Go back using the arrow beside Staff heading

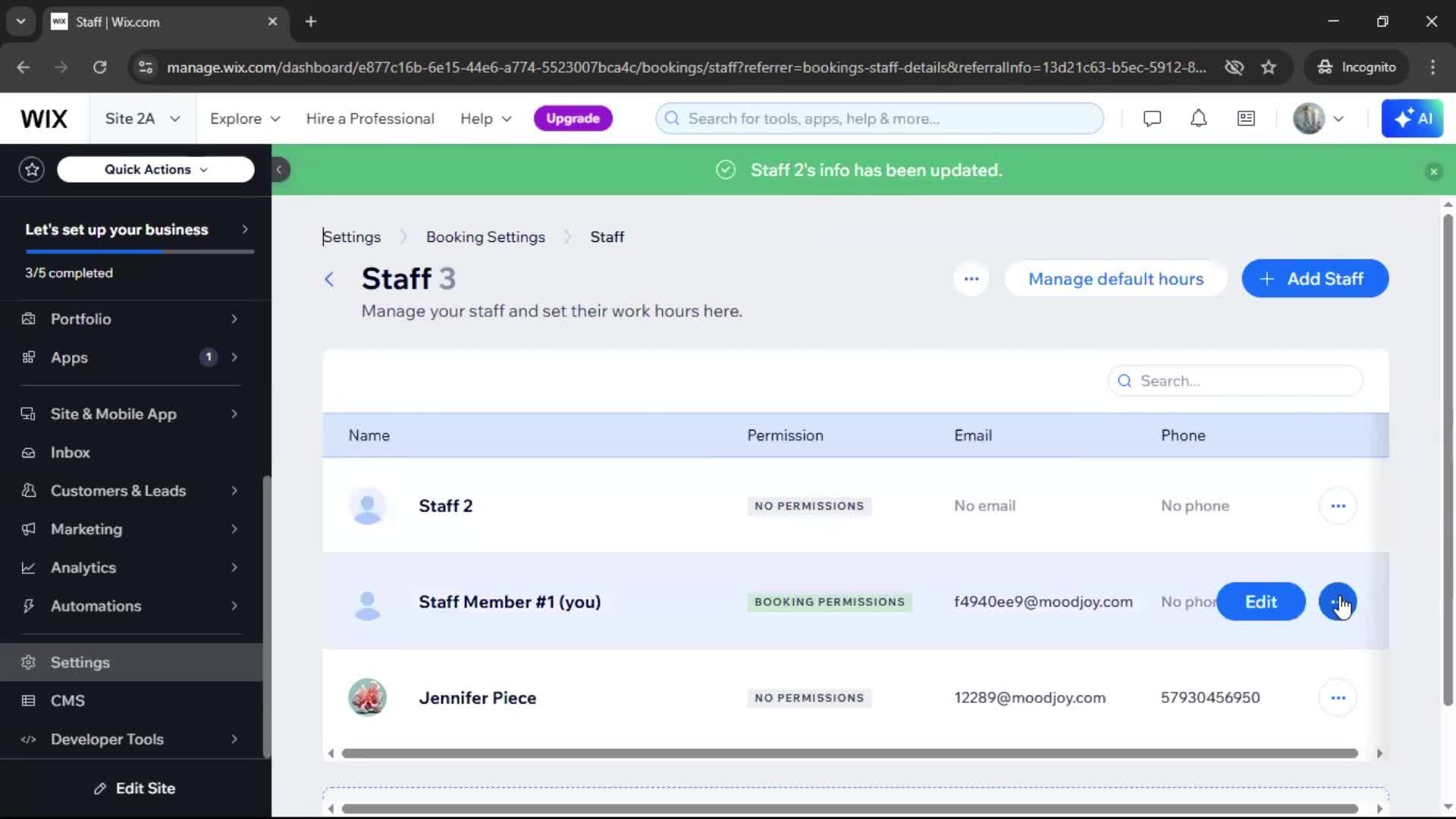329,279
